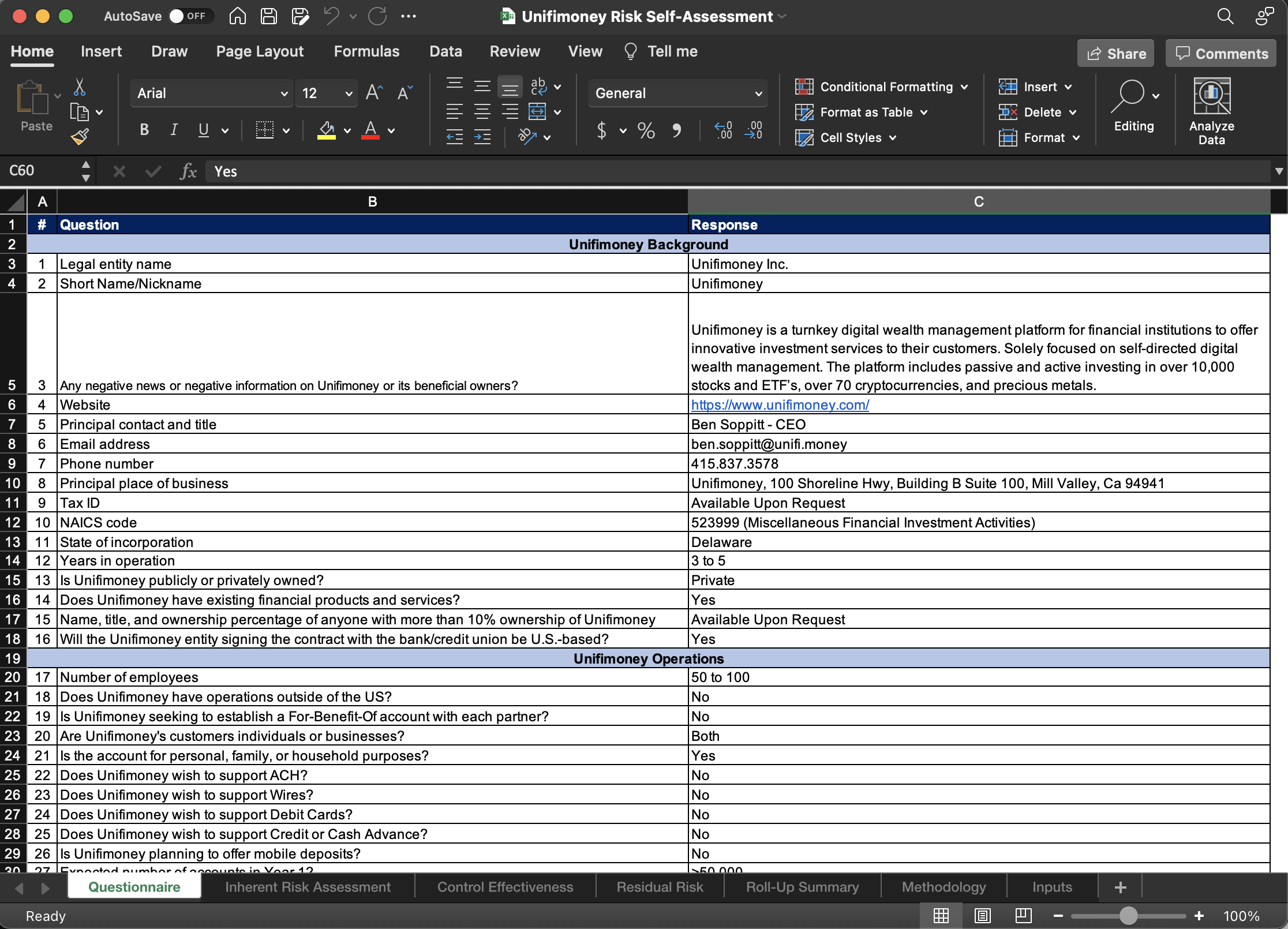Open the Editing menu button
This screenshot has height=929, width=1288.
pyautogui.click(x=1134, y=106)
